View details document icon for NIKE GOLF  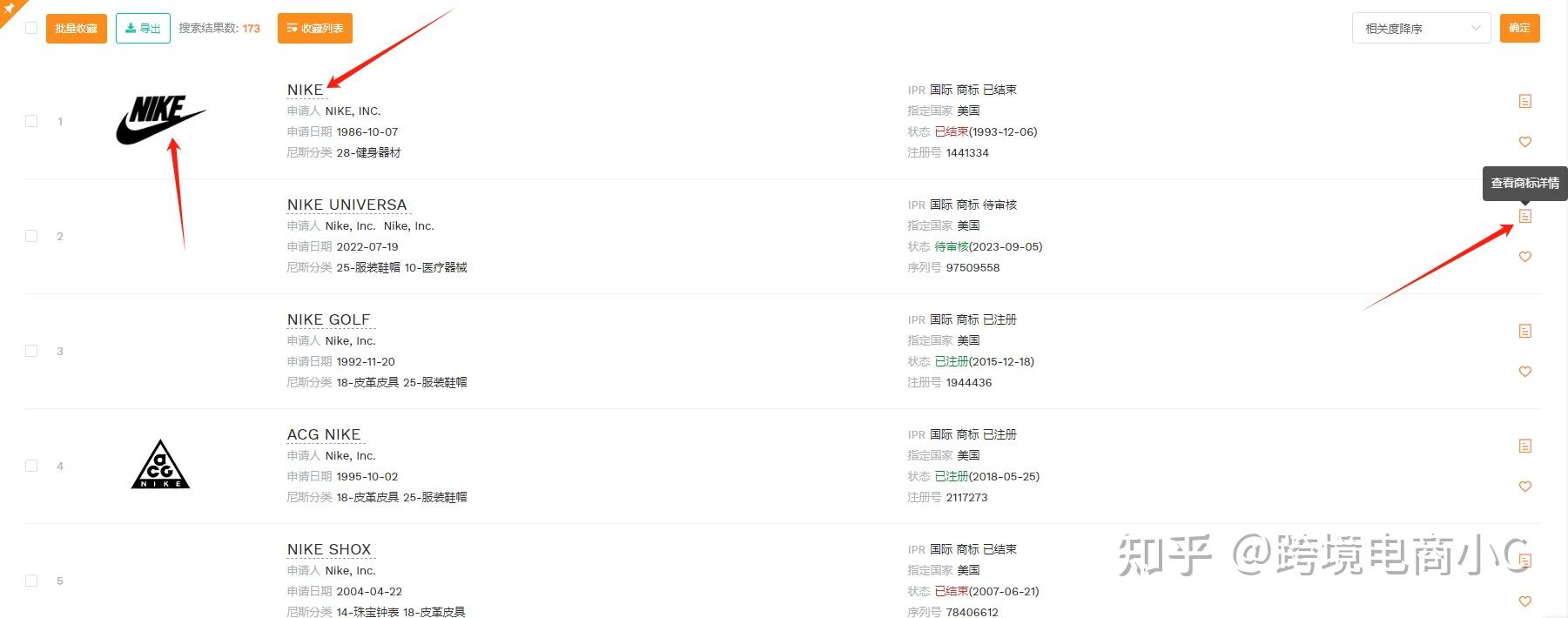[x=1524, y=331]
